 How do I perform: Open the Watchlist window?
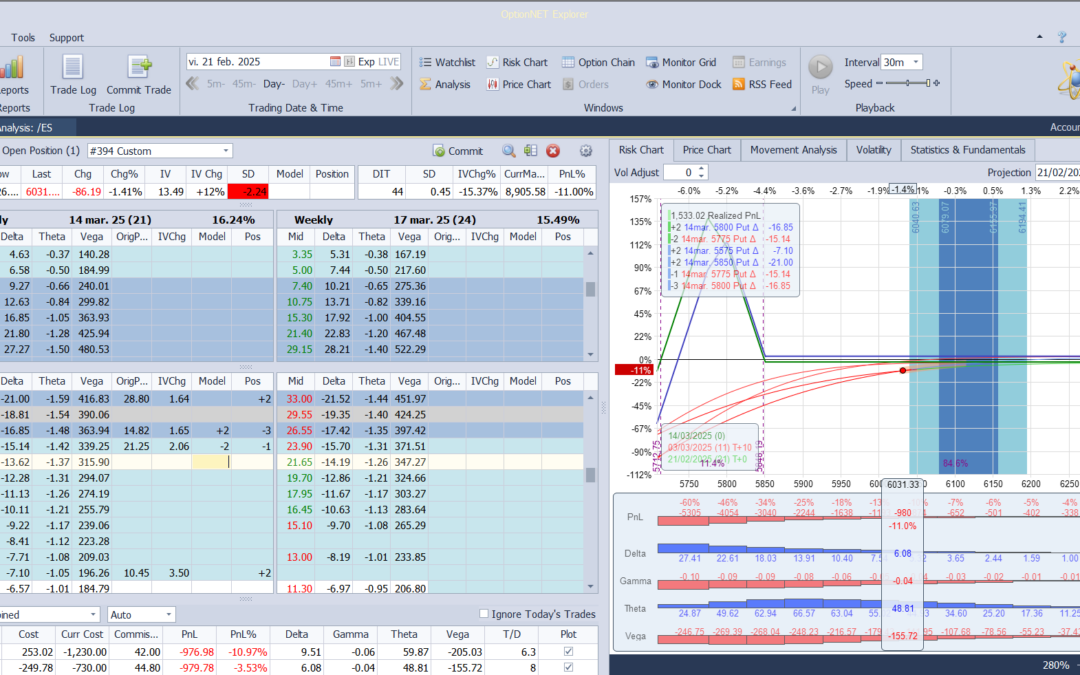pyautogui.click(x=447, y=61)
